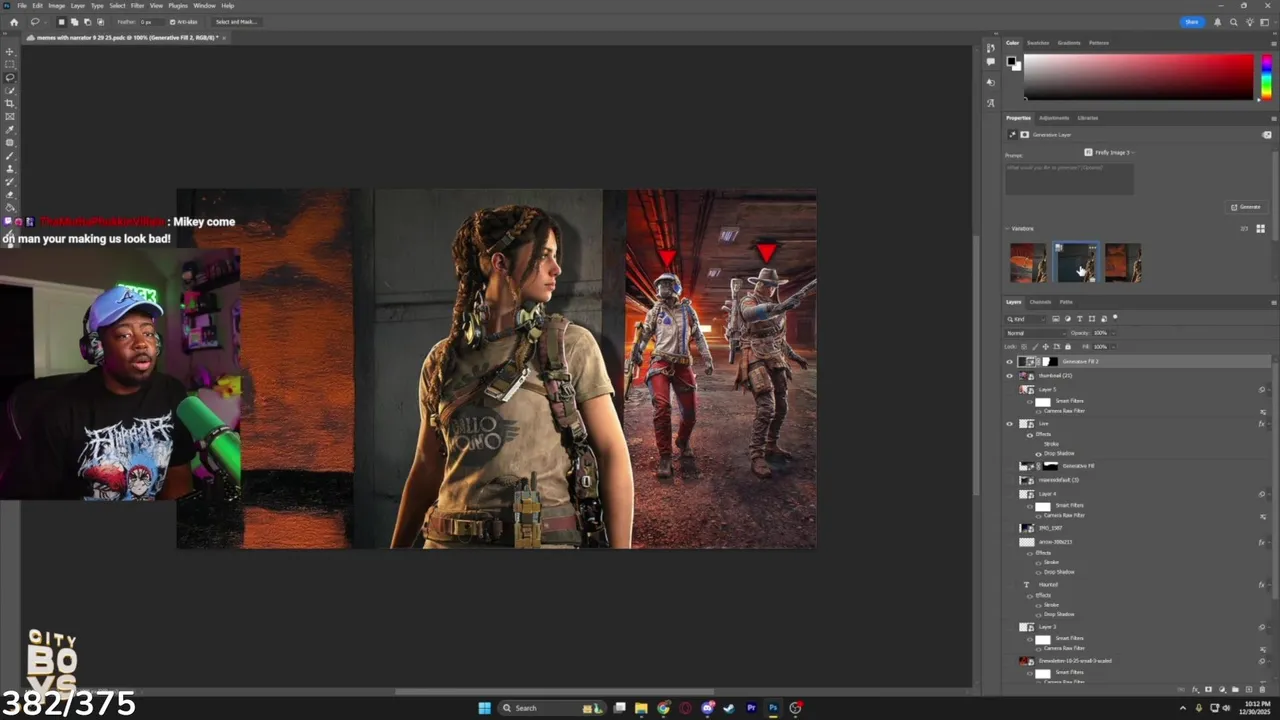
Task: Click Add layer mask icon
Action: click(1208, 689)
